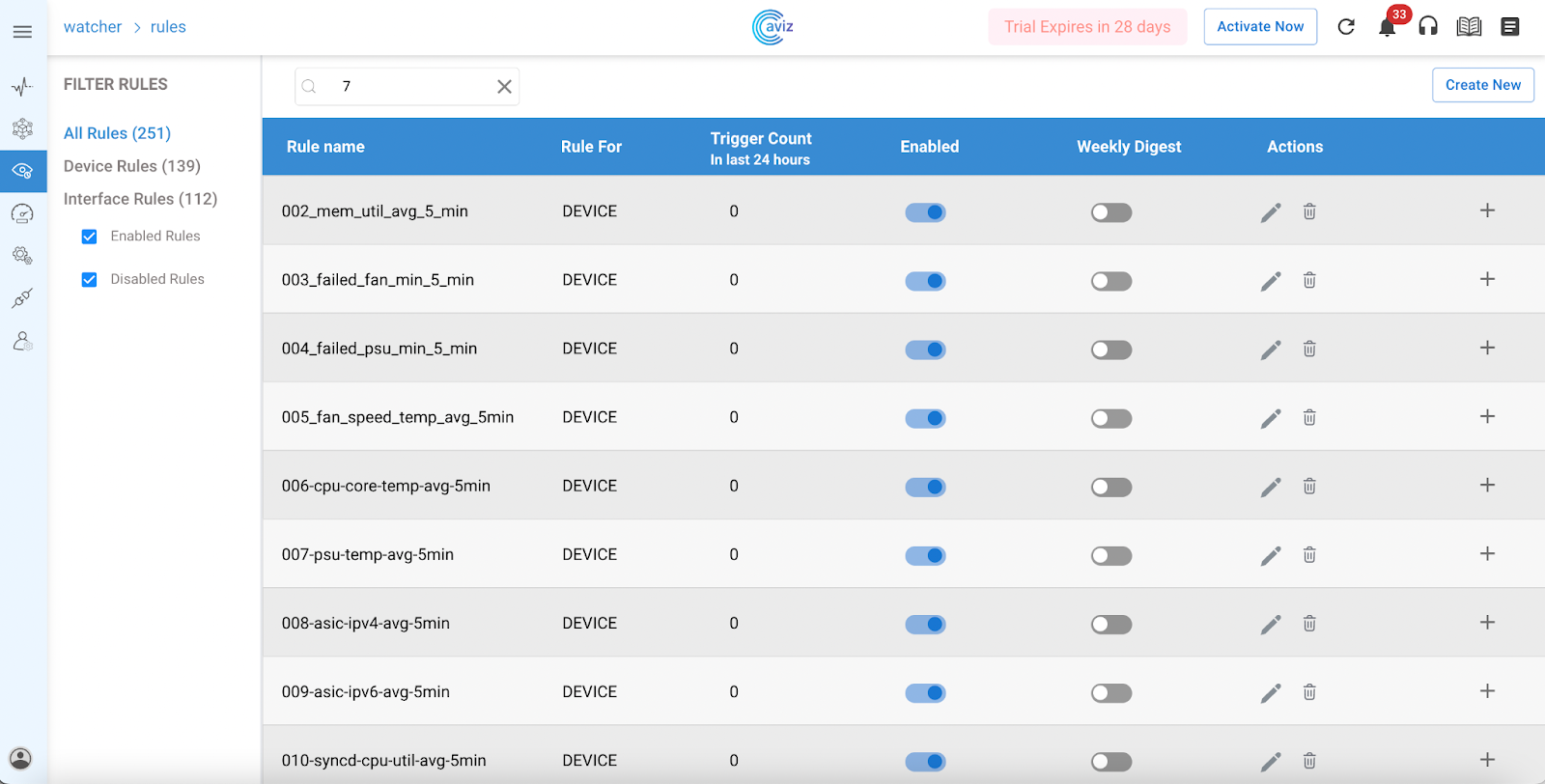Expand row 002_mem_util_avg_5_min with plus
This screenshot has width=1545, height=784.
(1487, 210)
